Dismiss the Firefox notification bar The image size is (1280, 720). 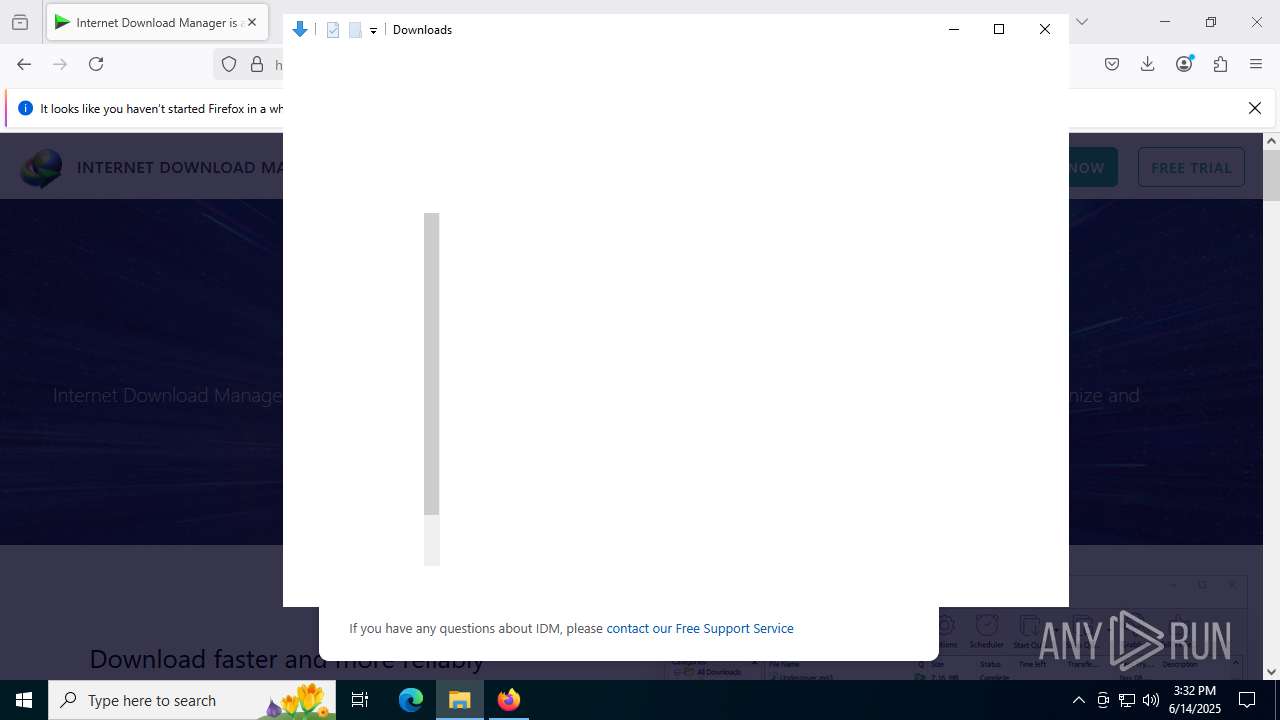[x=1255, y=108]
